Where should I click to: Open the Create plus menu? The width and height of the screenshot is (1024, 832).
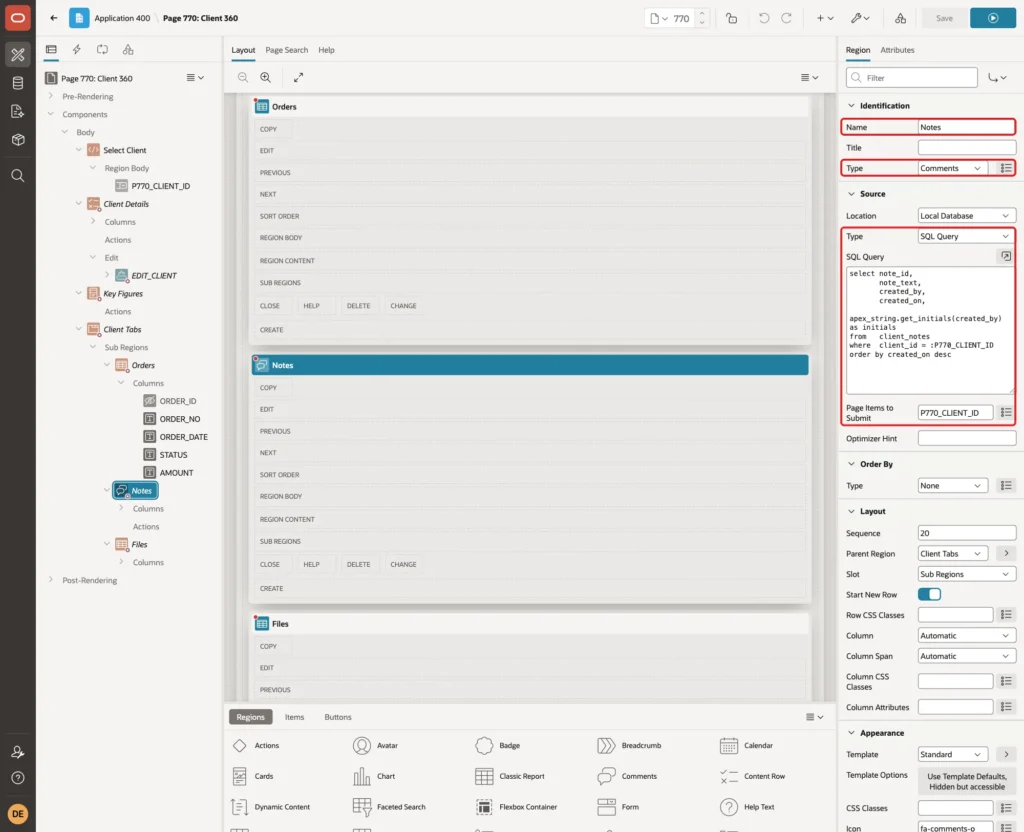[825, 18]
